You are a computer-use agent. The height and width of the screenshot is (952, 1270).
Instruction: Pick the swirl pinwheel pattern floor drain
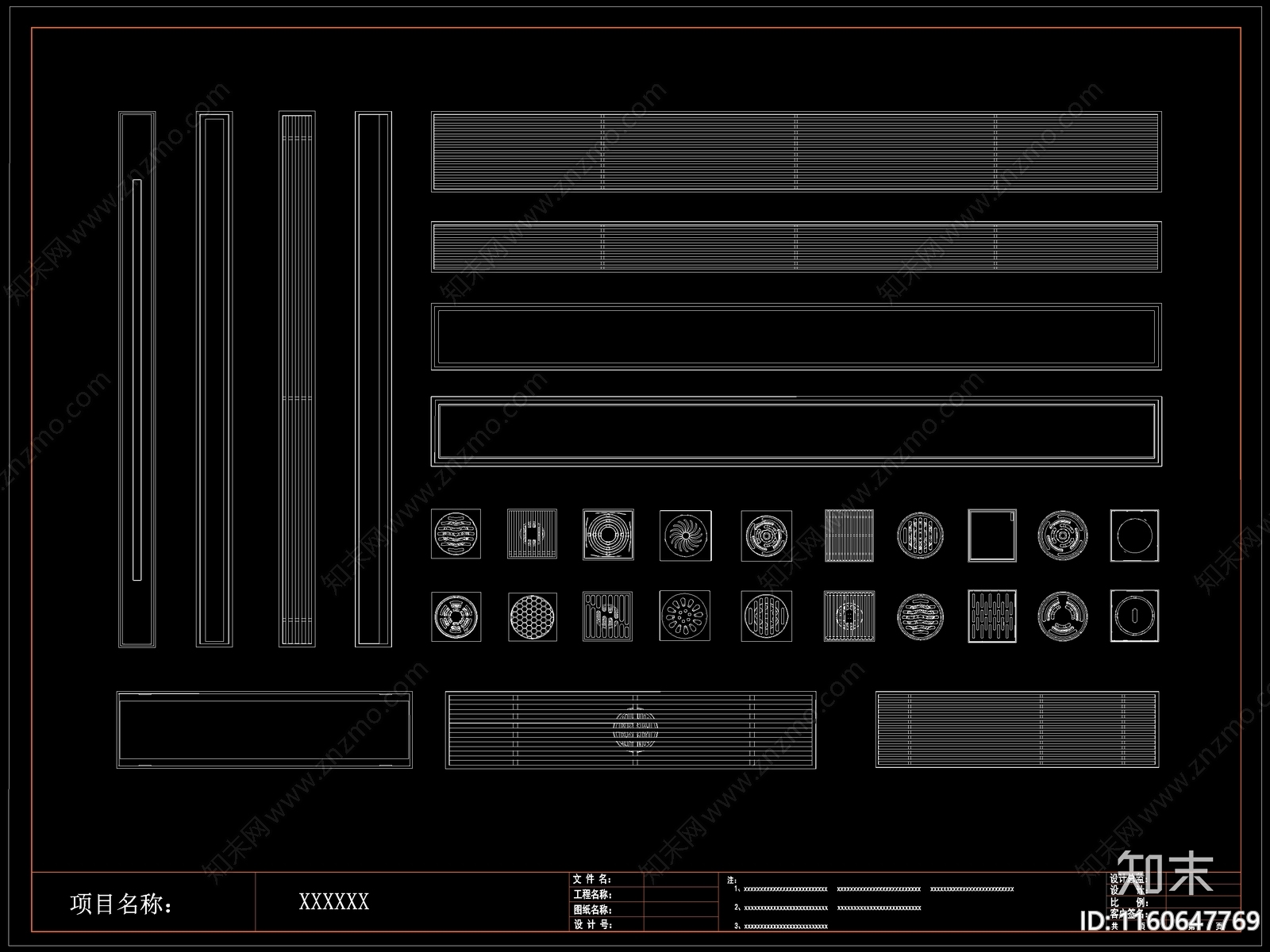685,535
